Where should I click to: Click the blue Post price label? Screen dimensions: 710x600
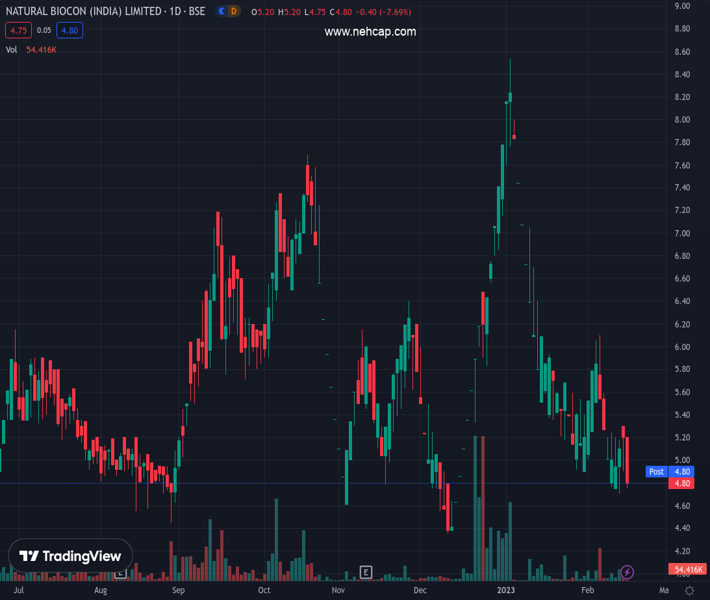point(656,471)
